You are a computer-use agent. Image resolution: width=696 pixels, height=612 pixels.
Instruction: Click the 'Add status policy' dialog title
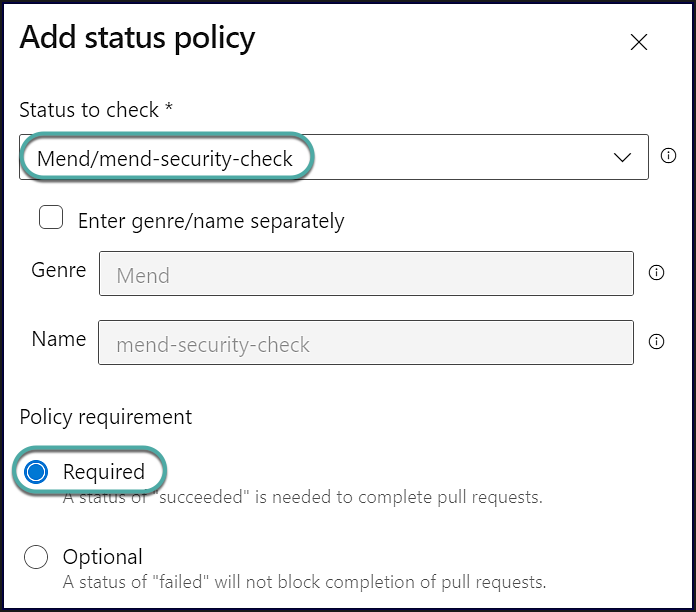(137, 38)
